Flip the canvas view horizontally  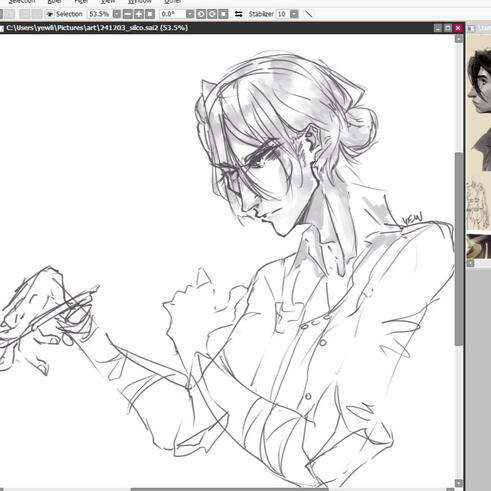tap(238, 14)
